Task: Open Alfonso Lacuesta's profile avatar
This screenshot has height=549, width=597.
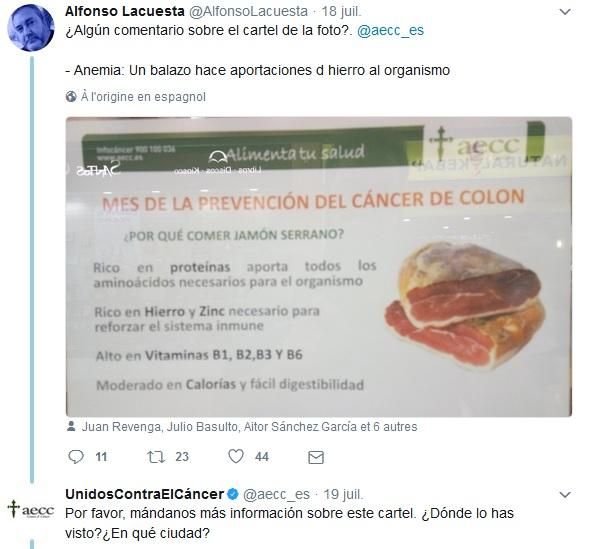Action: [x=31, y=28]
